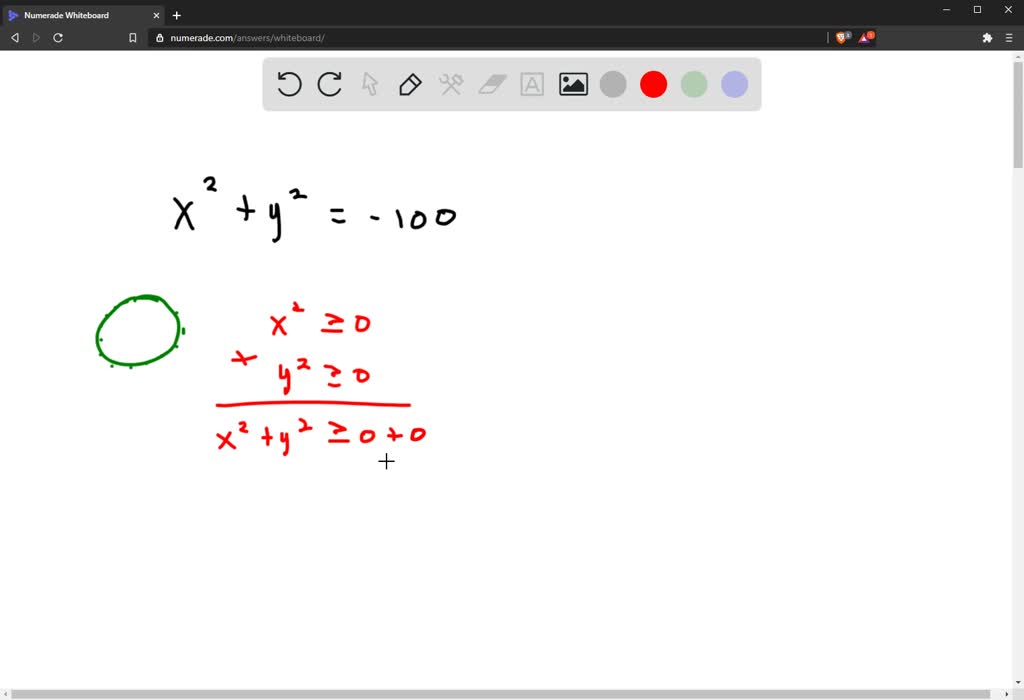Choose the pointer select tool
This screenshot has height=700, width=1024.
[370, 84]
